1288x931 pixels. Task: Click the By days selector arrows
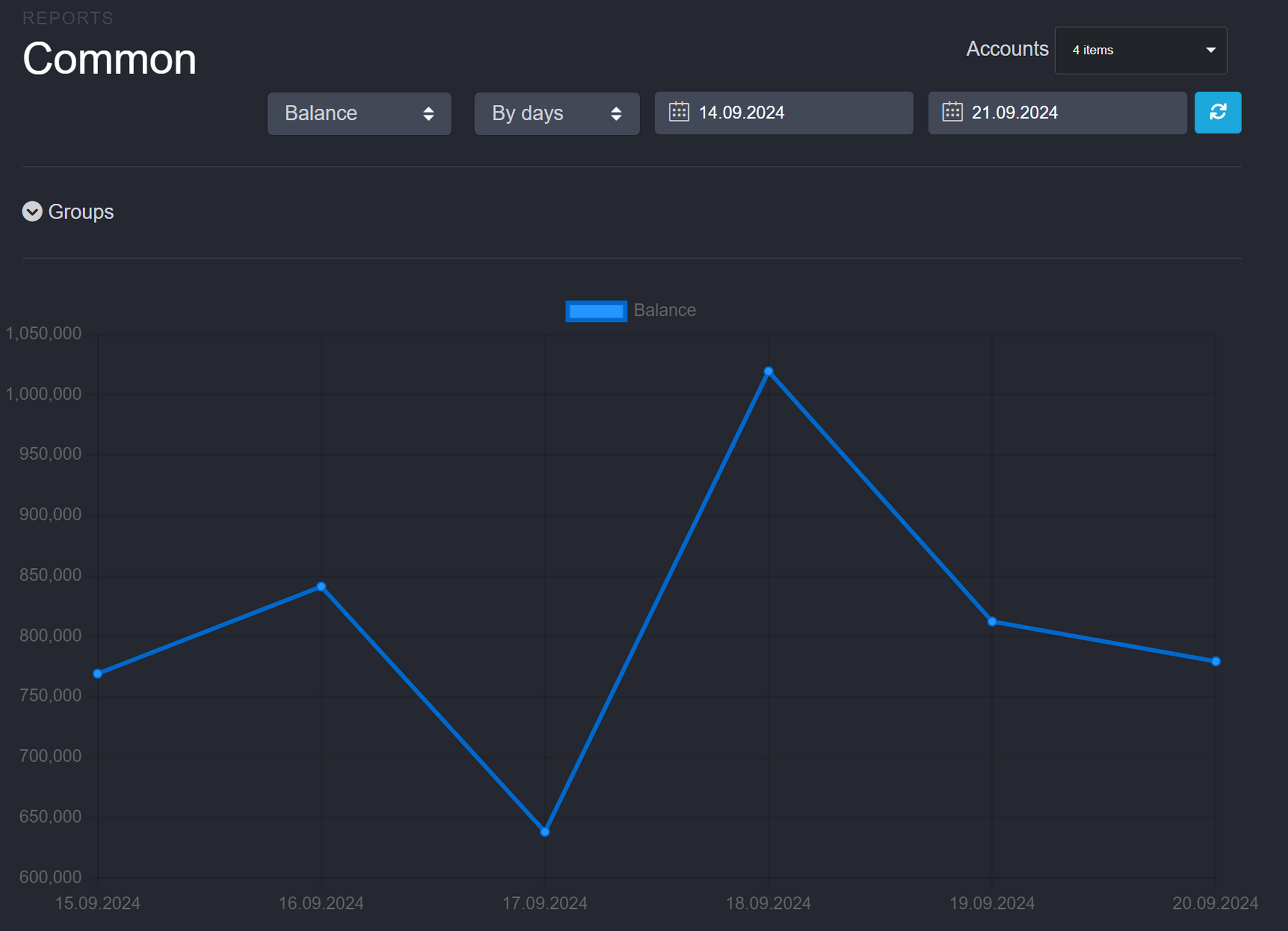615,114
